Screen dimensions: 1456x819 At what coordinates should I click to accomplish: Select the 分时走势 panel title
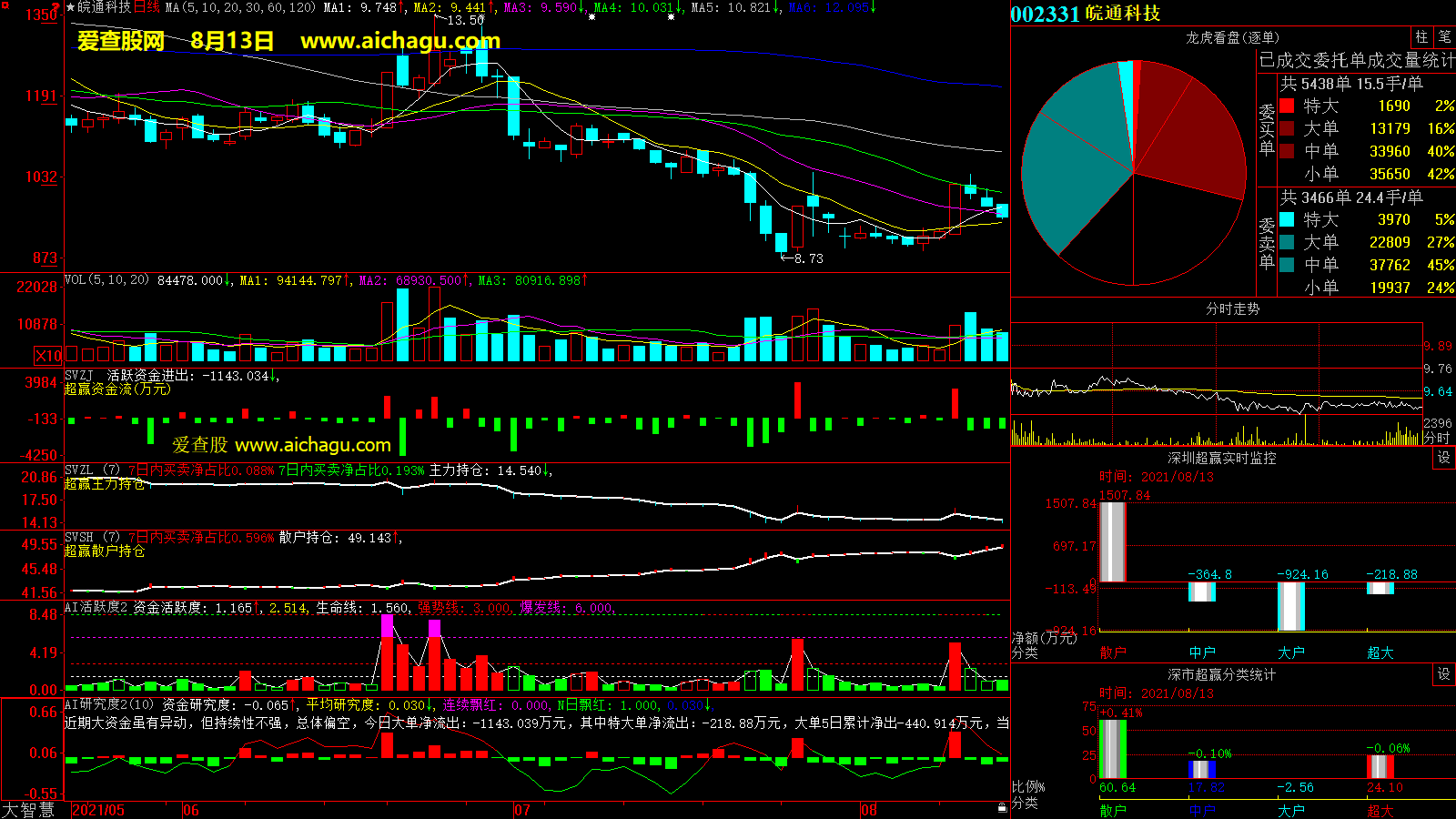pos(1232,309)
